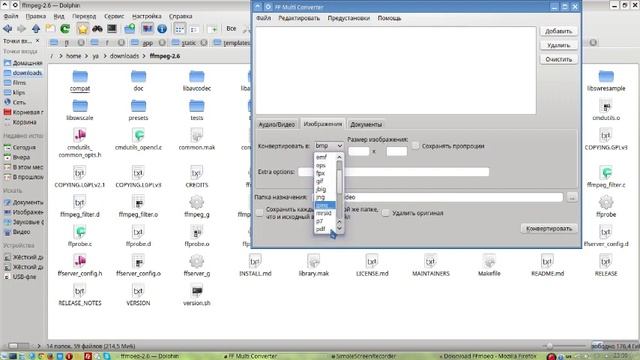Viewport: 640px width, 360px height.
Task: Select cmdutils_common_opts.h file icon
Action: tap(80, 135)
